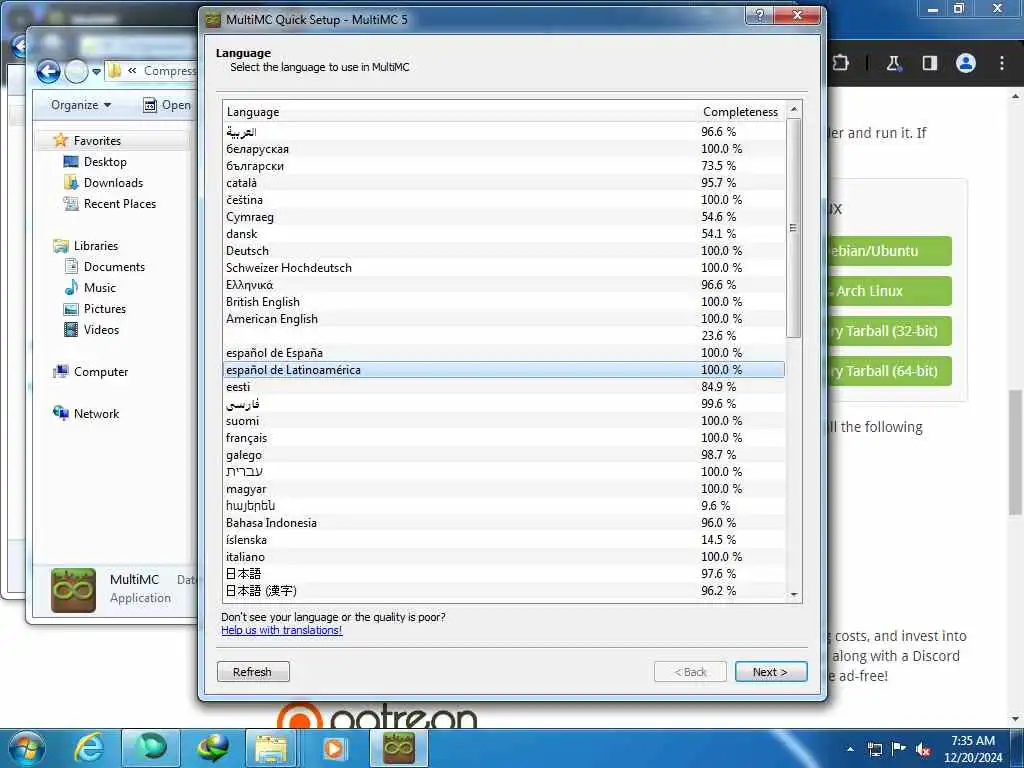Click the MultiMC application icon in details pane
This screenshot has width=1024, height=768.
[73, 590]
